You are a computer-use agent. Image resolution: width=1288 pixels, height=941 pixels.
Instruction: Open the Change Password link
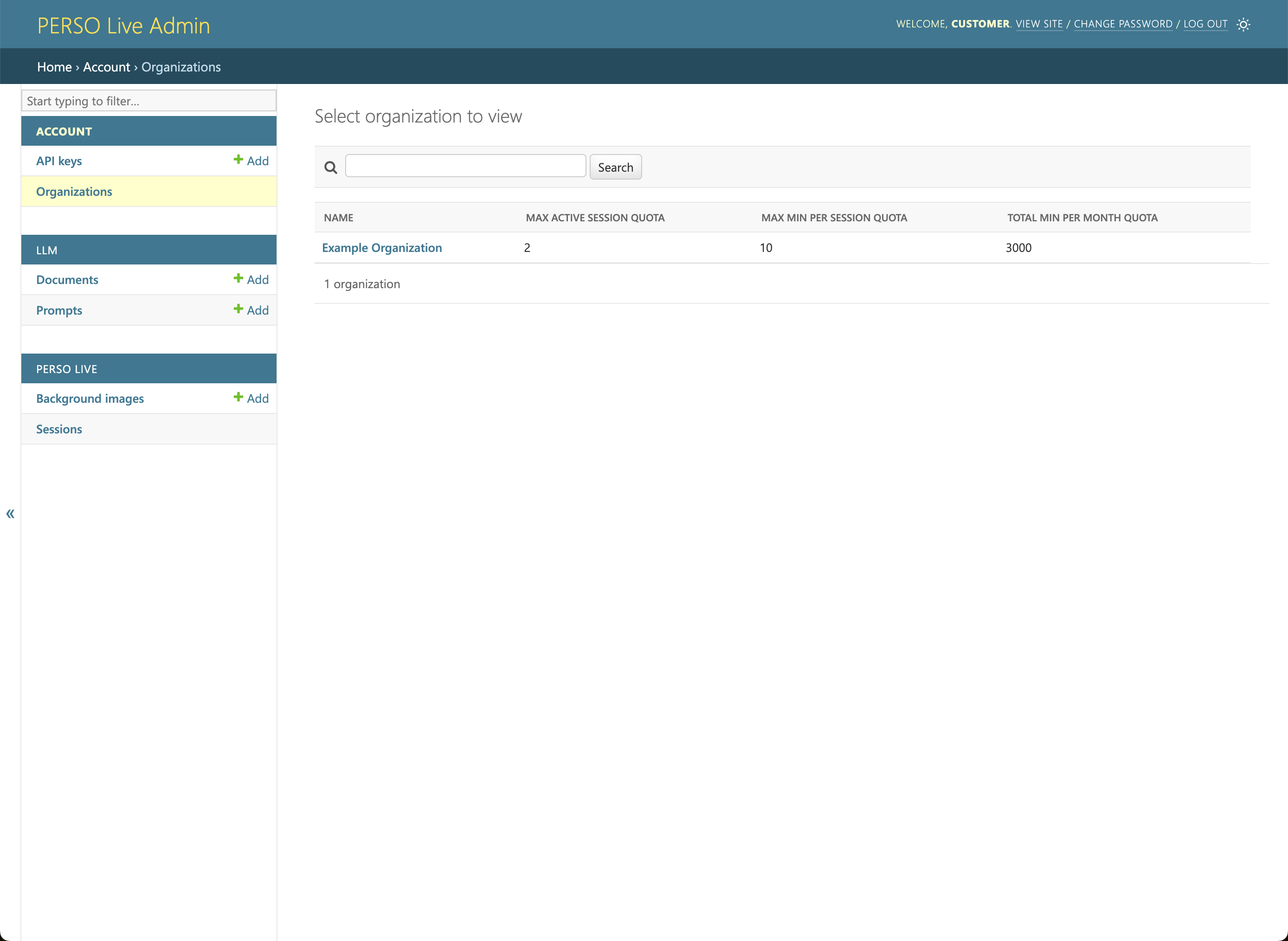coord(1122,24)
